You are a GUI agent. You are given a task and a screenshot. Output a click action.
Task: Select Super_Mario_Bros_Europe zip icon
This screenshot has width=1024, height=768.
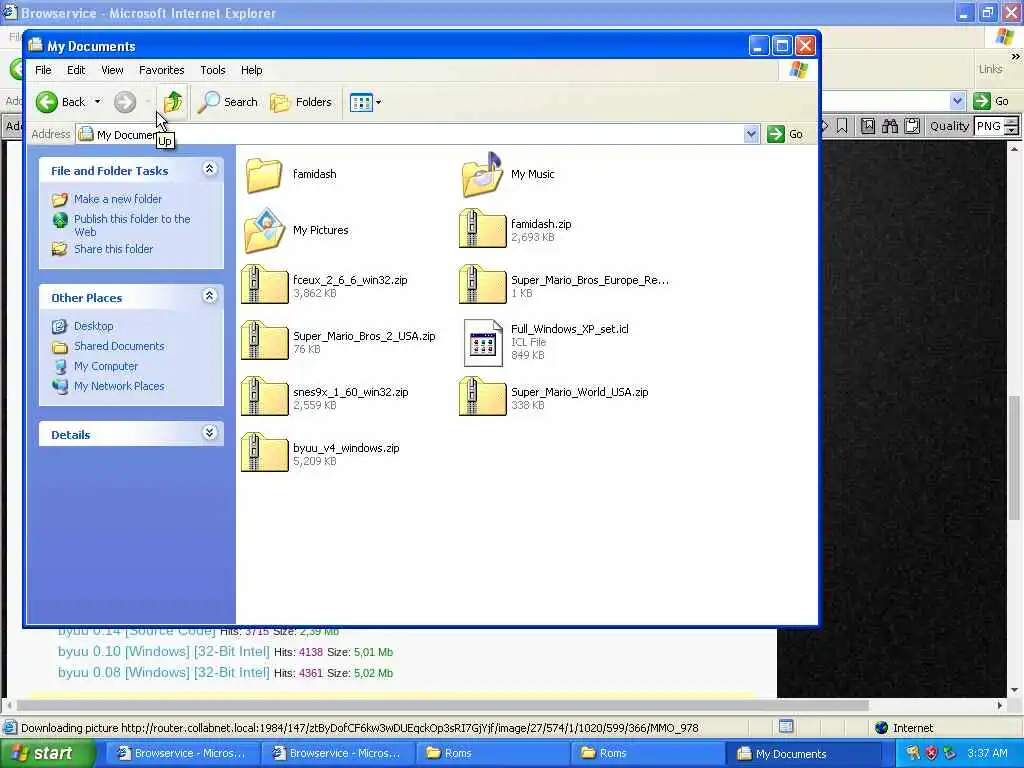(482, 285)
